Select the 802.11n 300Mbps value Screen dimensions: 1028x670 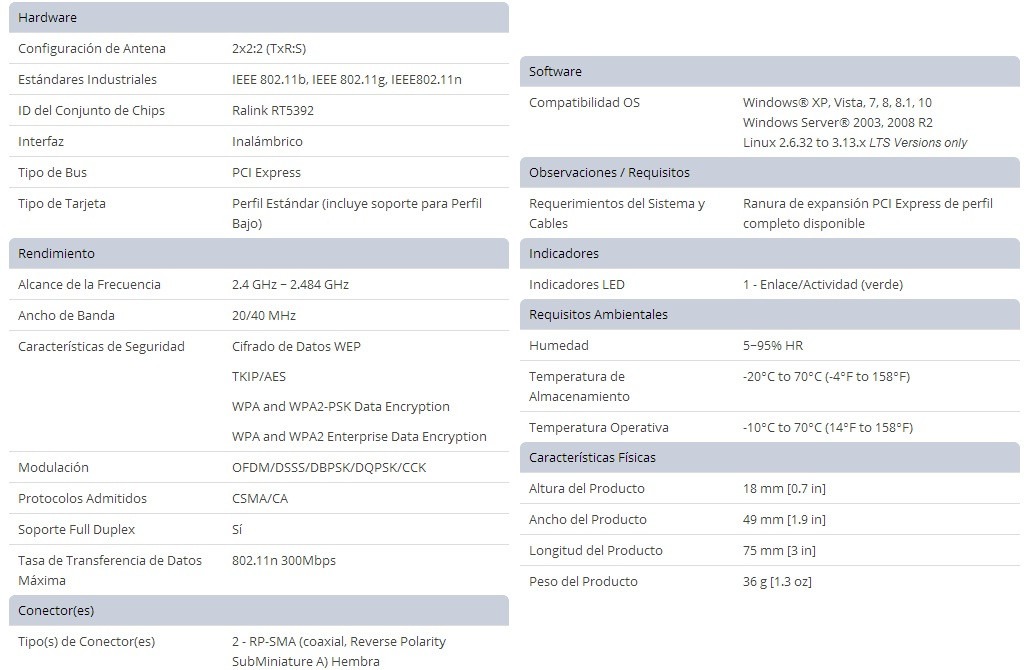(x=284, y=561)
